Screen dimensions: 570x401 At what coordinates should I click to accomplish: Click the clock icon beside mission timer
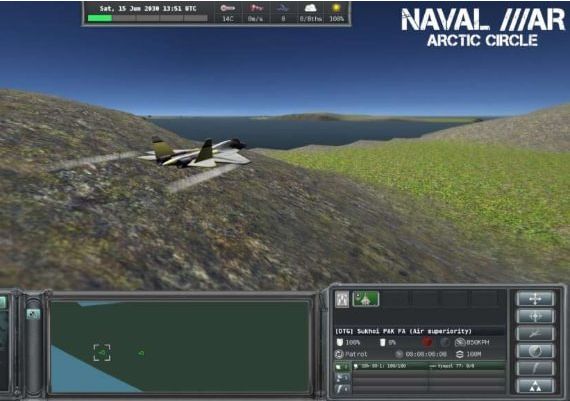click(399, 354)
